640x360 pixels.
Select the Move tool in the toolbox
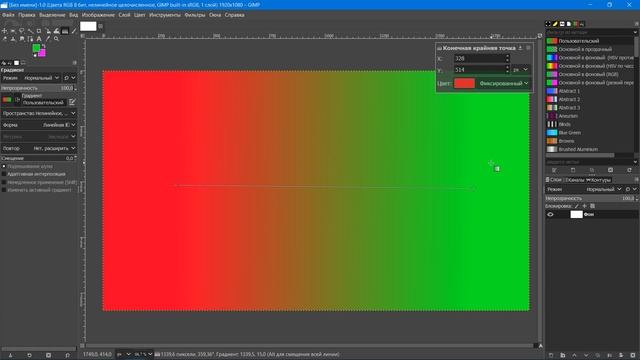pyautogui.click(x=4, y=31)
